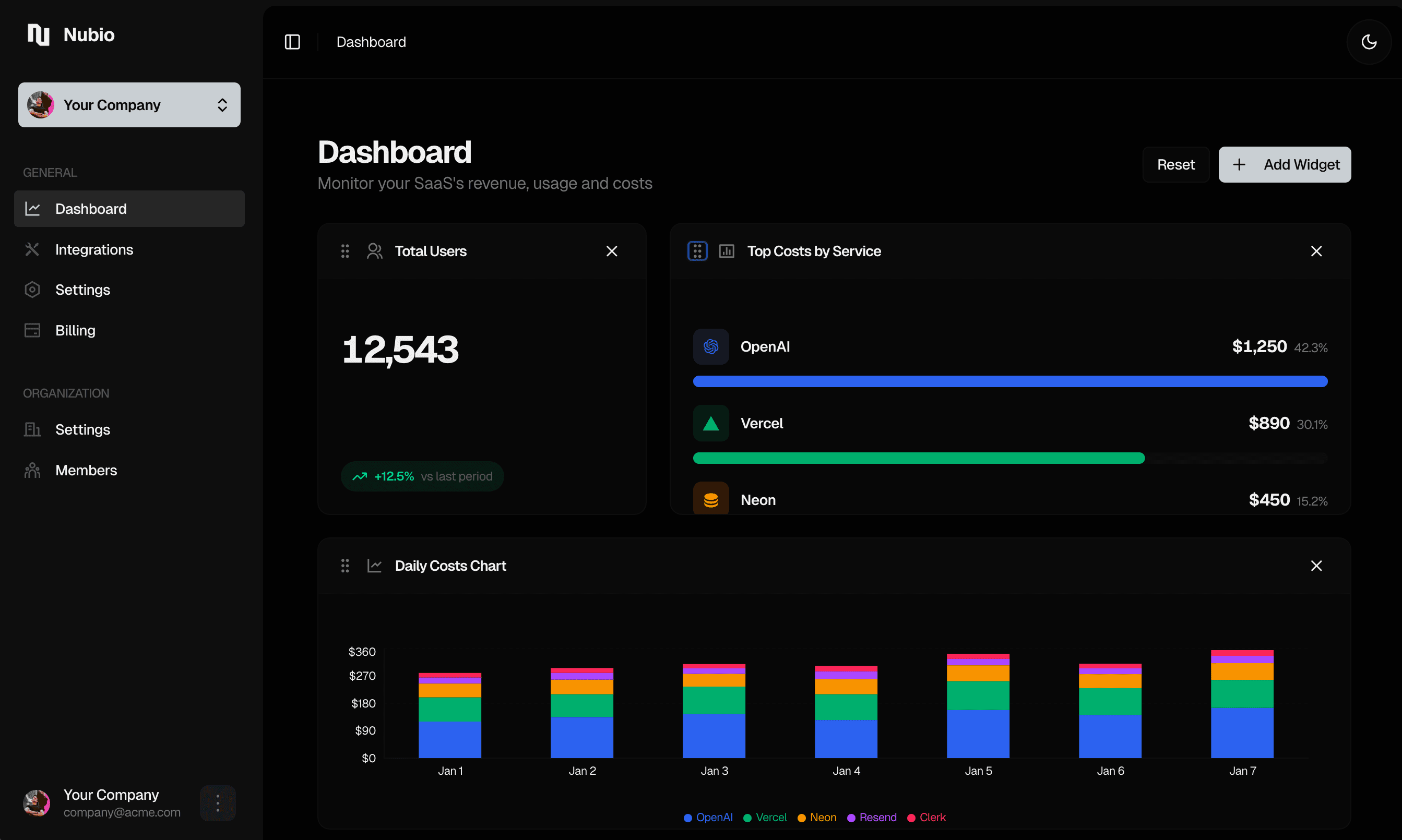
Task: Switch to dark/light mode via moon icon
Action: pyautogui.click(x=1369, y=42)
